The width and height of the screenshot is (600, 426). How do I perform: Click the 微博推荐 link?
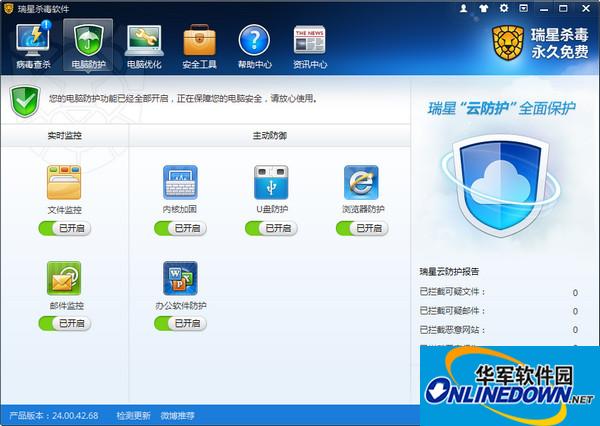pos(177,415)
